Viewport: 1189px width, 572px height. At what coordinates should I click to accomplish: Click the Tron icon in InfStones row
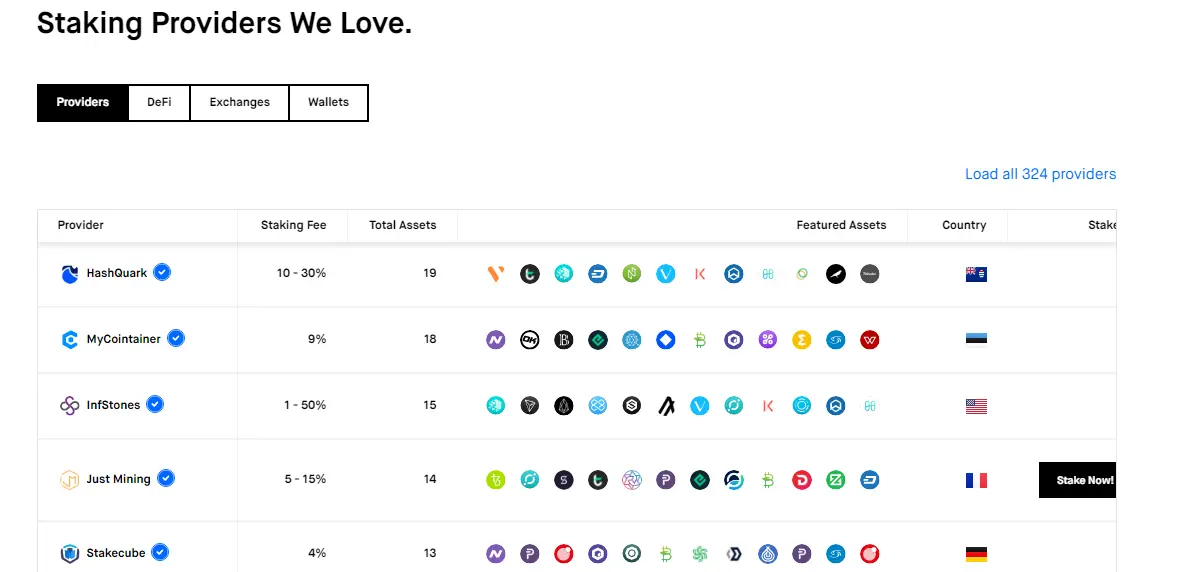(529, 406)
